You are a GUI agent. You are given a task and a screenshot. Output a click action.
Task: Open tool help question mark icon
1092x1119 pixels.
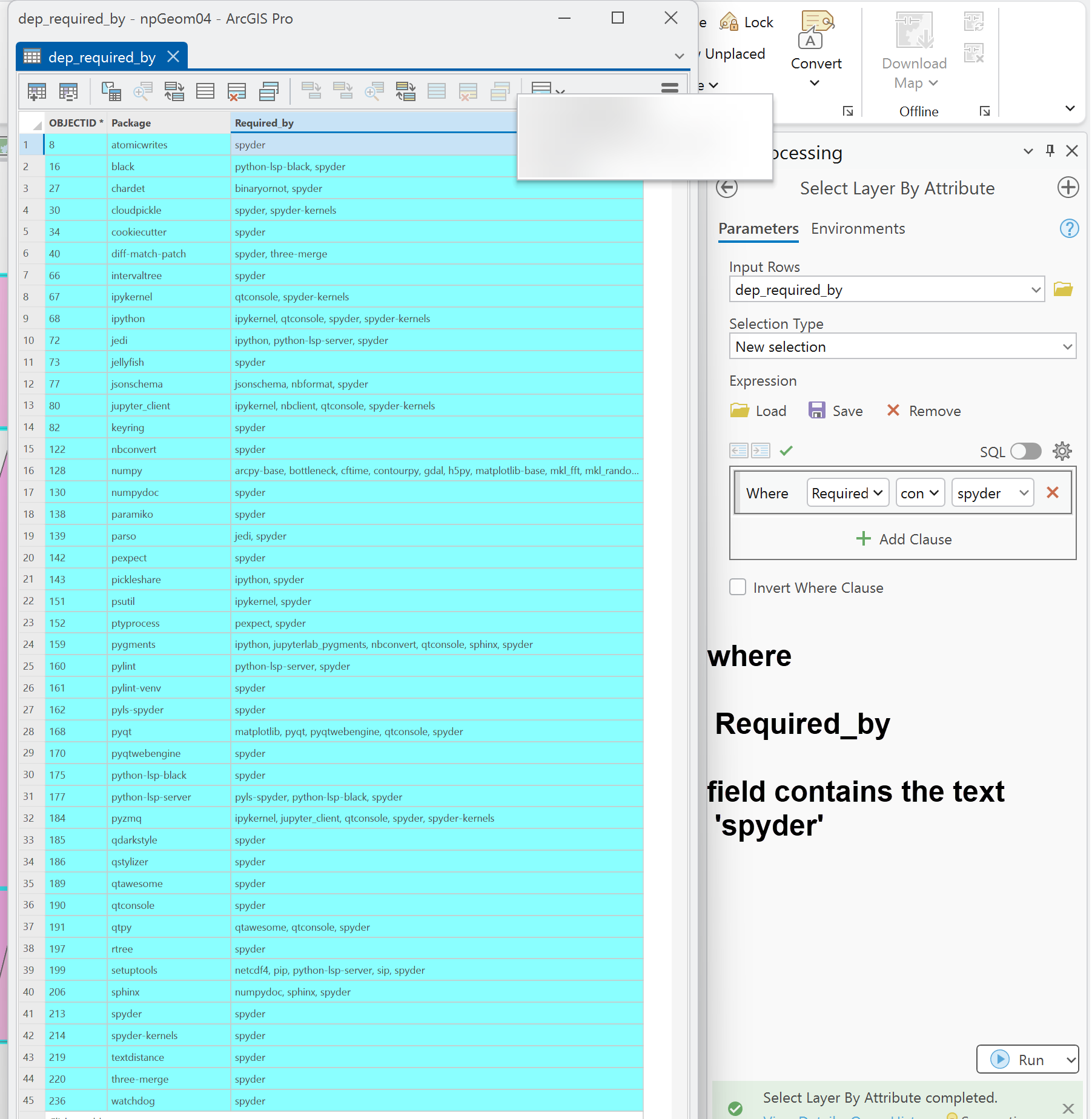coord(1069,229)
